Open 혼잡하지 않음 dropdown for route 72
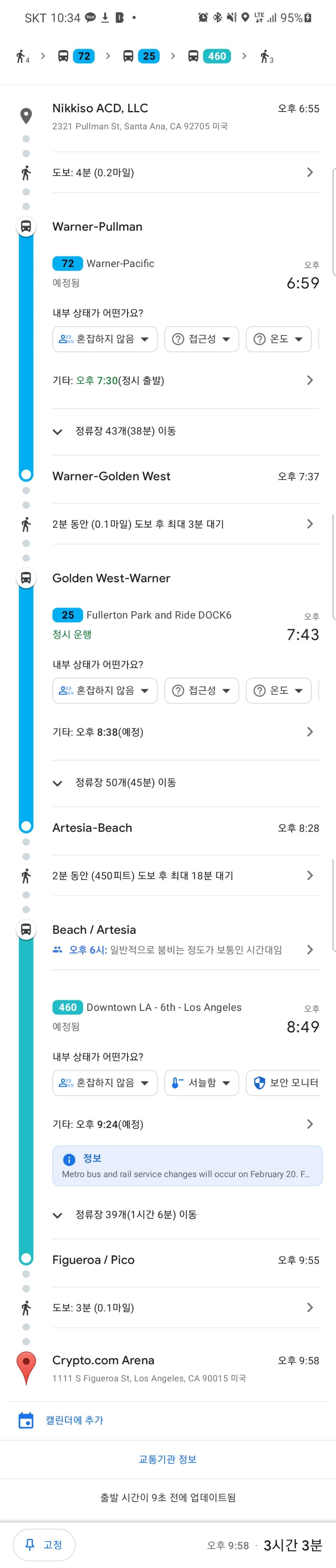Screen dimensions: 336x1568 (105, 339)
